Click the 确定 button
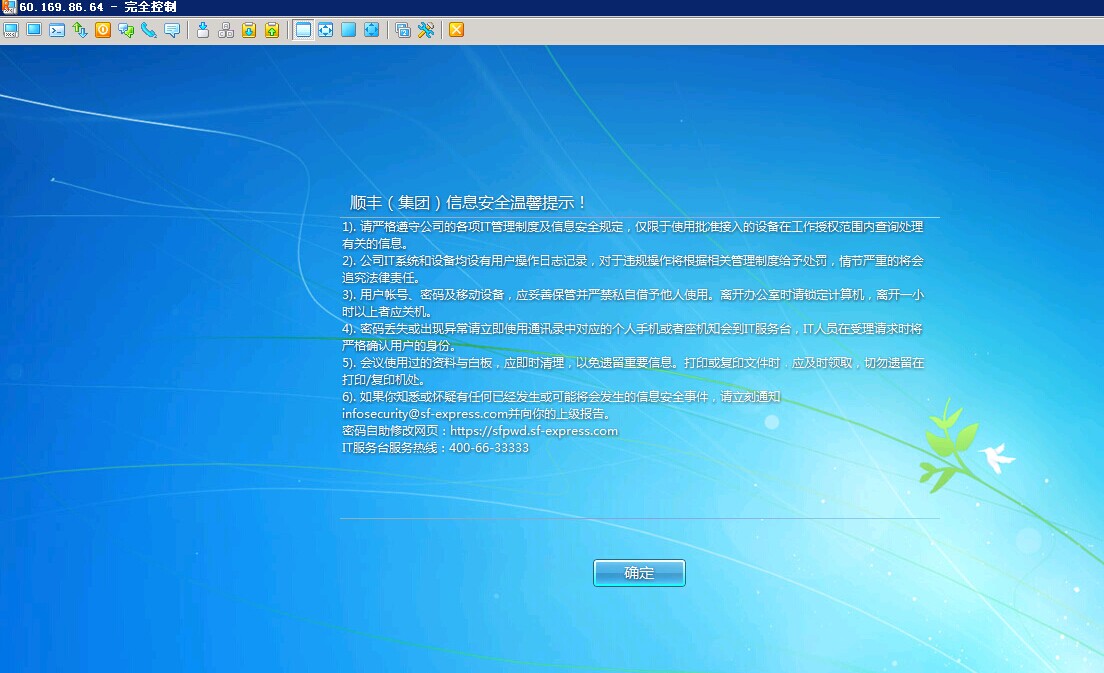The width and height of the screenshot is (1104, 673). [x=639, y=573]
